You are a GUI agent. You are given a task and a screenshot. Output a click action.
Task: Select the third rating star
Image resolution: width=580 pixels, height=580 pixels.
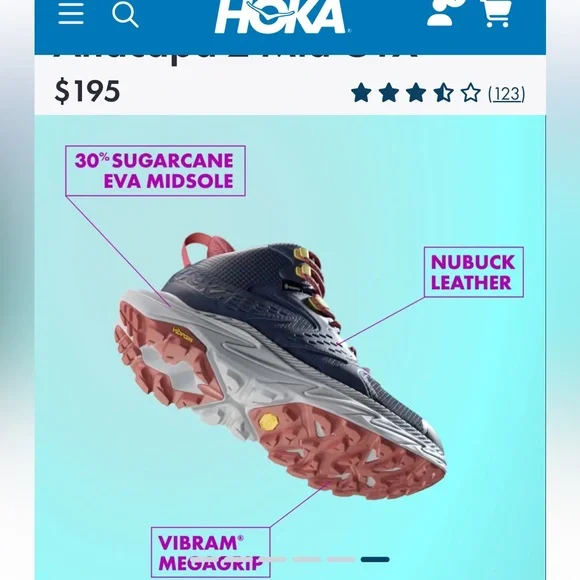tap(416, 92)
